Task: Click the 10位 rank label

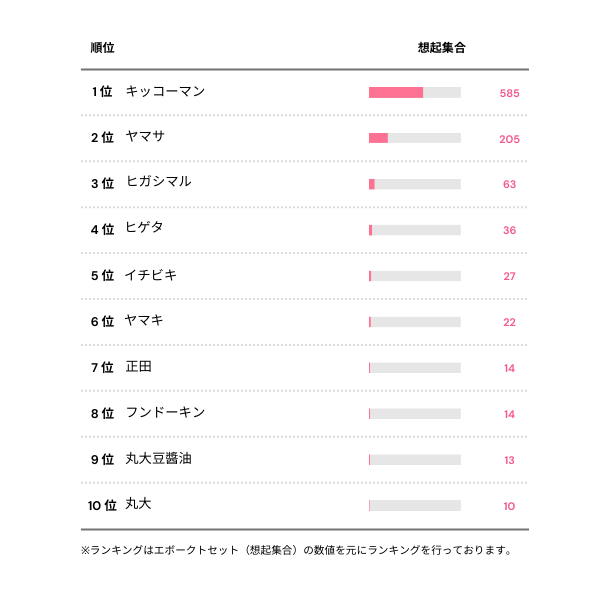Action: click(102, 505)
